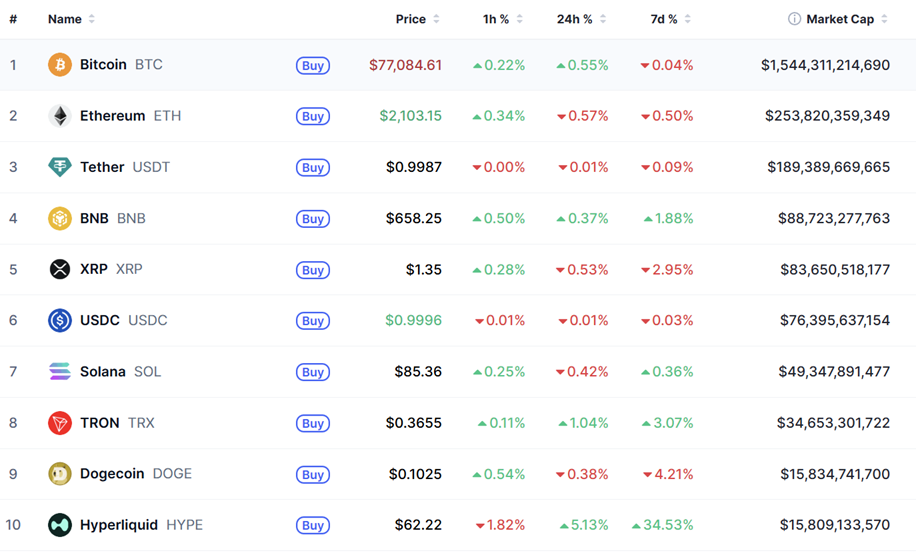Click Hyperliquid price $62.22
This screenshot has width=916, height=555.
click(418, 525)
